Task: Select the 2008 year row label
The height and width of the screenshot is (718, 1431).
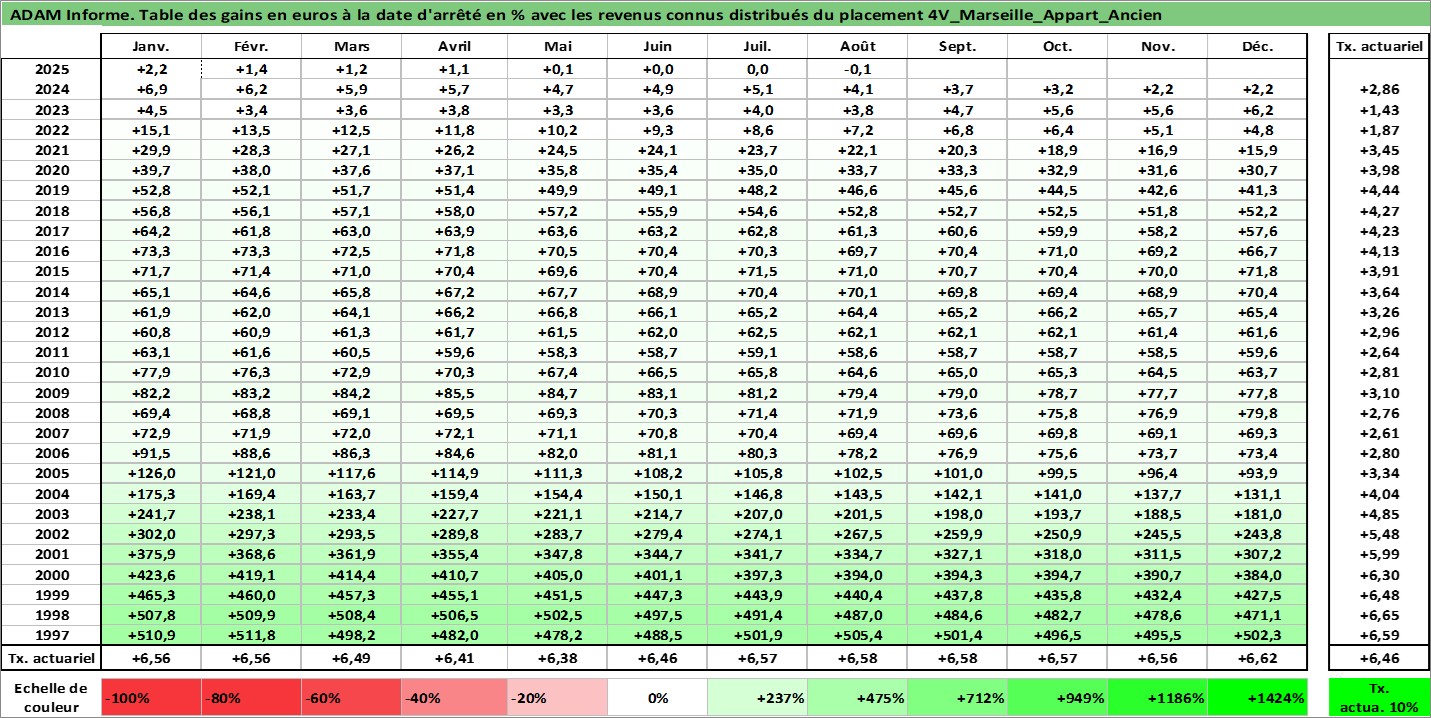Action: click(51, 413)
